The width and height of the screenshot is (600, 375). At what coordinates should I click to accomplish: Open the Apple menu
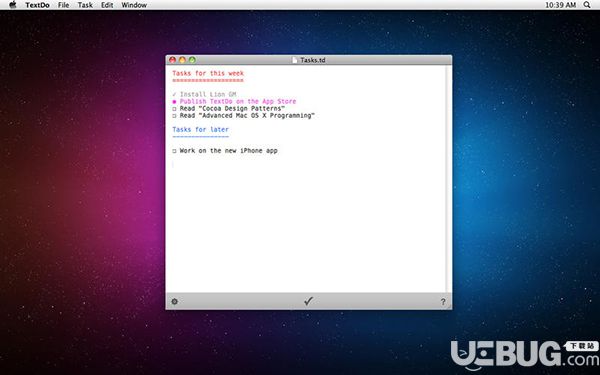[x=13, y=5]
